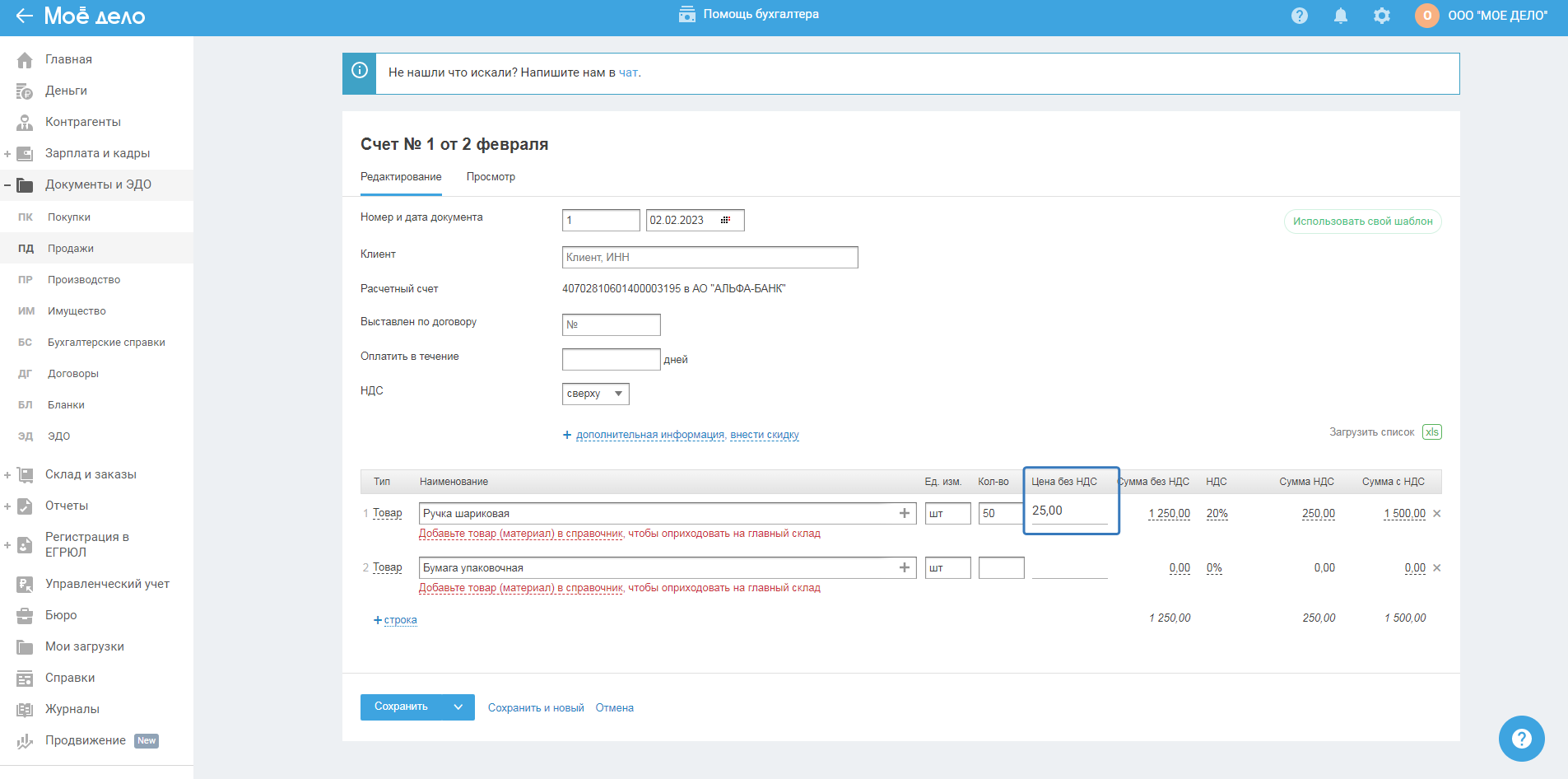Open the round help chat button

click(1521, 739)
